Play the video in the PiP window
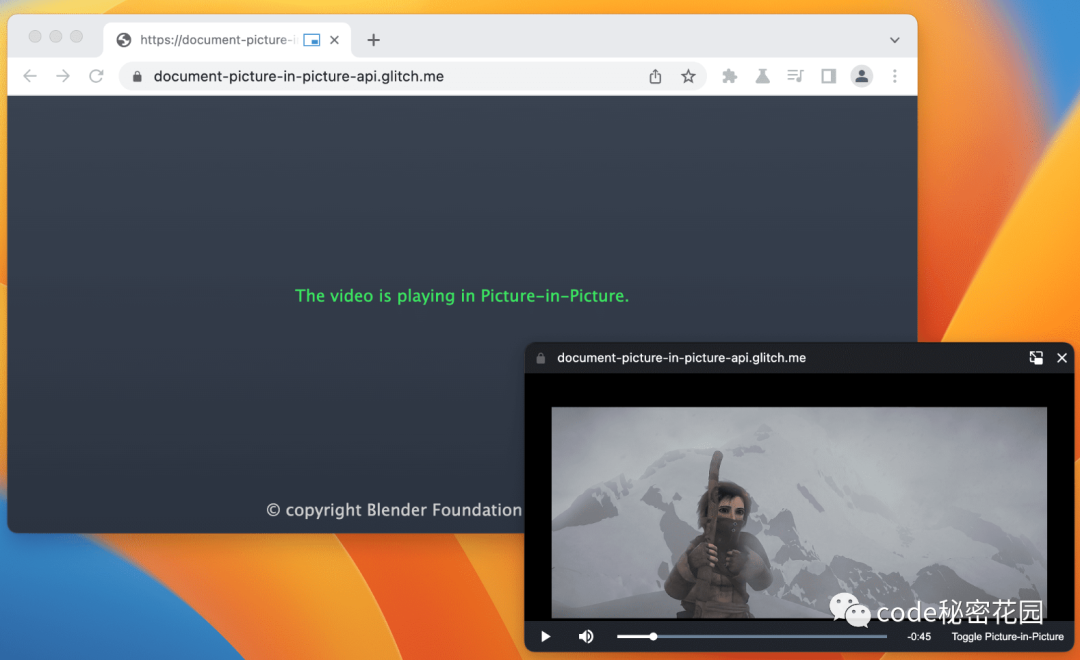1080x660 pixels. click(546, 637)
